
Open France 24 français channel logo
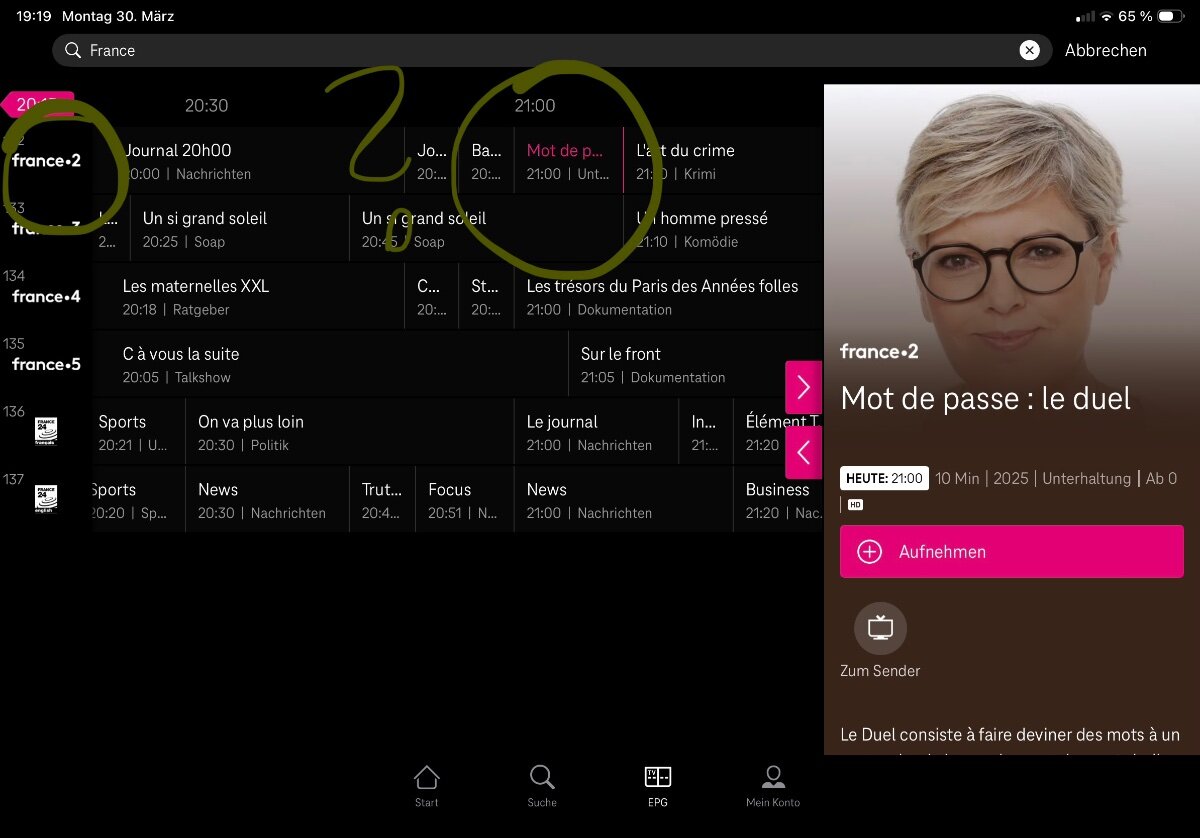pyautogui.click(x=46, y=431)
